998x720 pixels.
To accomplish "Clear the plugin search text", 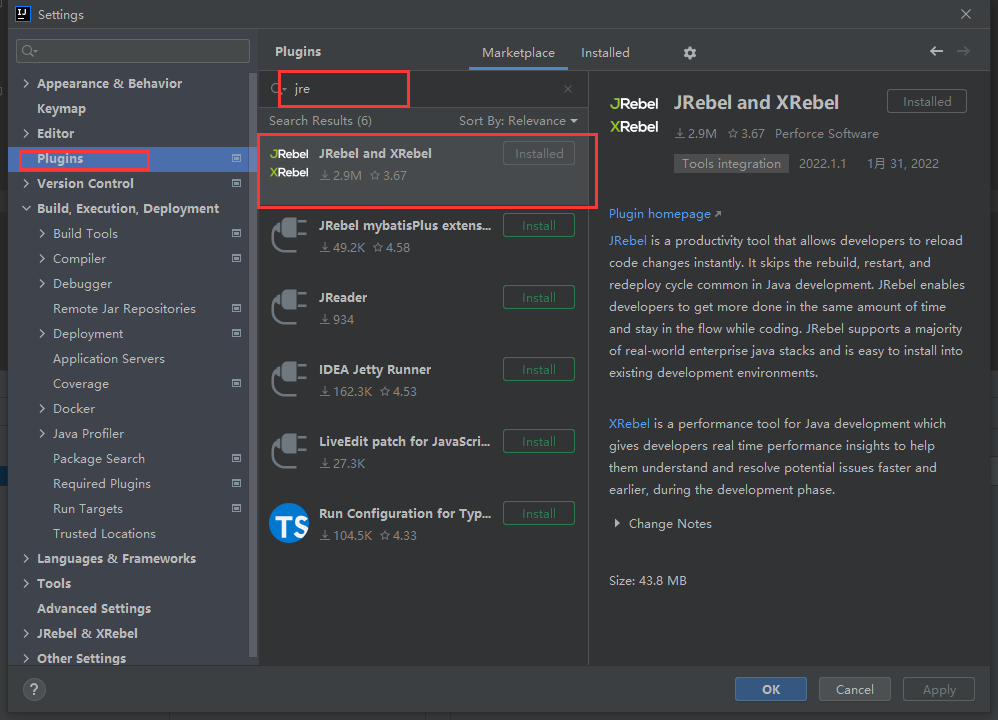I will point(568,89).
